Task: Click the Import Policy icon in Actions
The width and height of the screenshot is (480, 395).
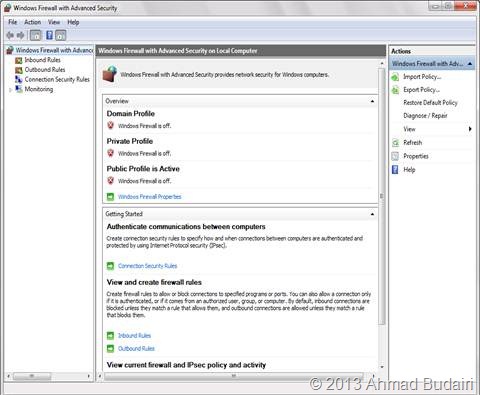Action: (395, 77)
